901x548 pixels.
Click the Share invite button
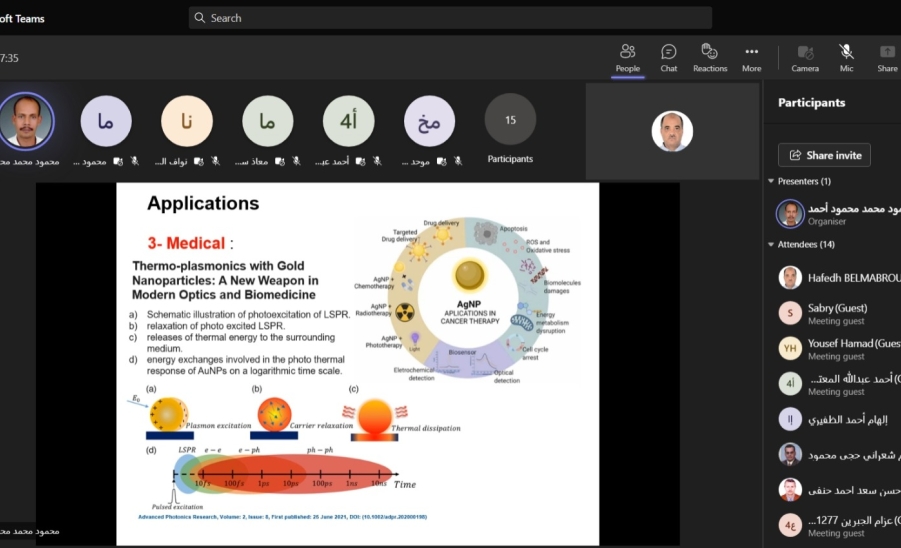[824, 155]
